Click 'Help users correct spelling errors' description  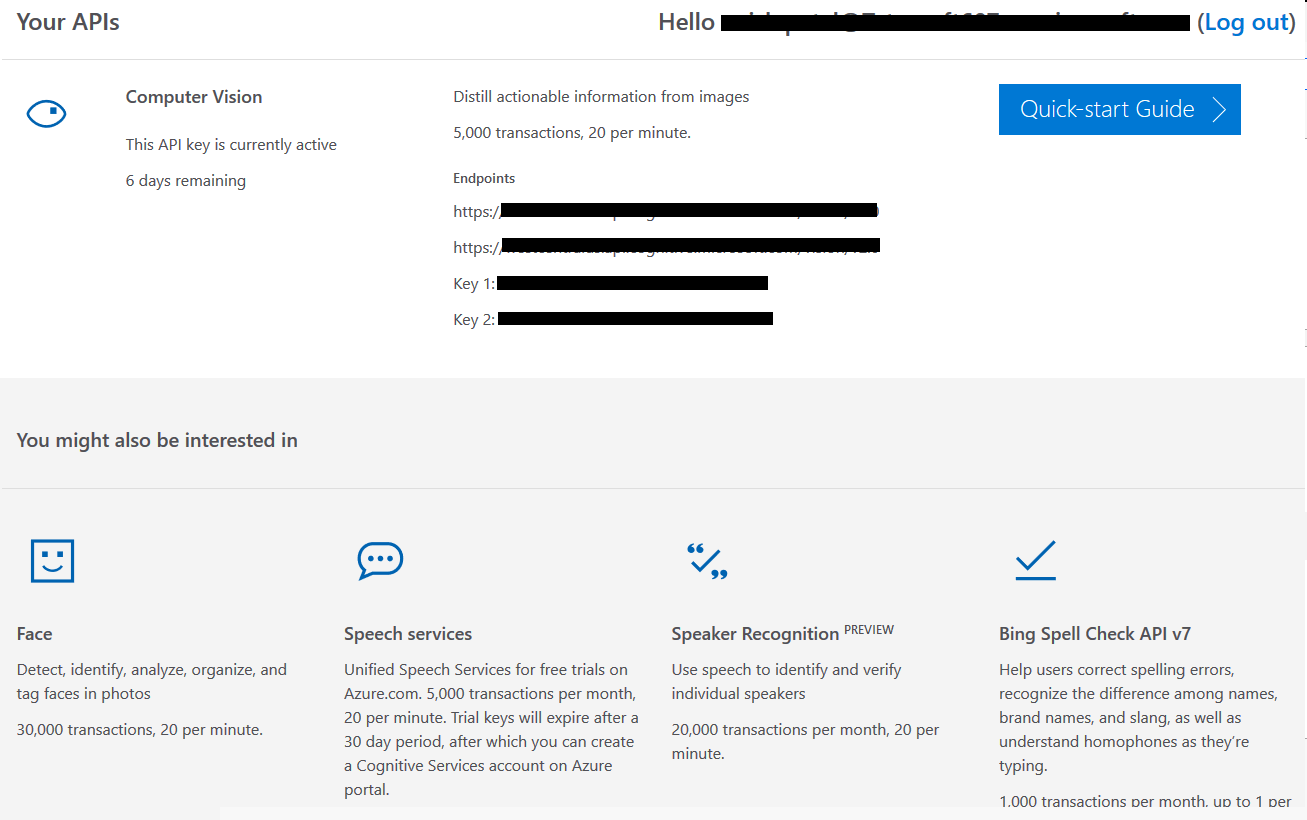point(1138,718)
